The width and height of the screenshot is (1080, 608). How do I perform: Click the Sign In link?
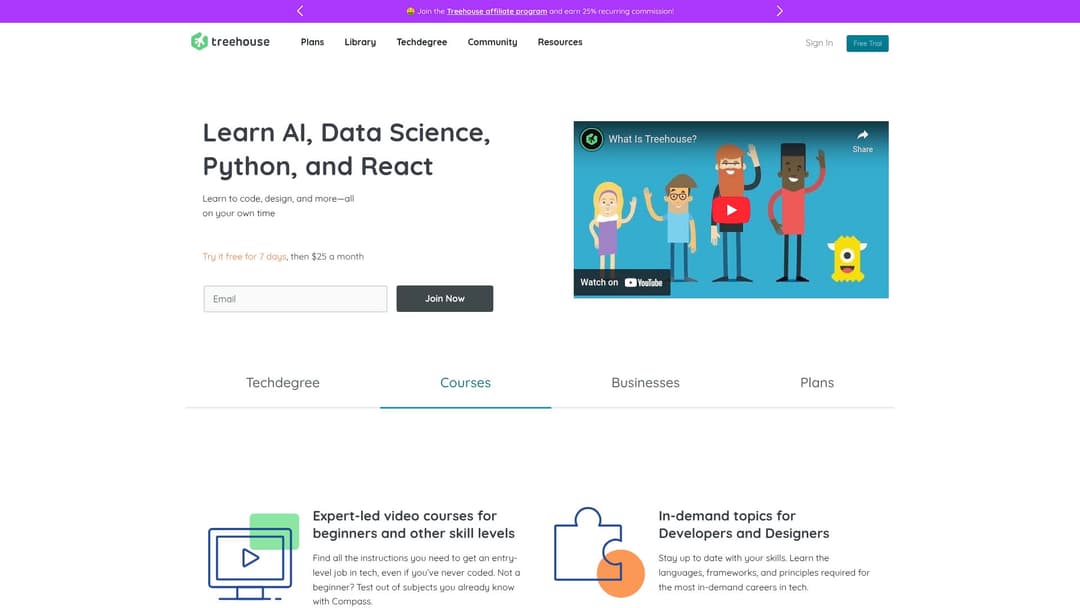(819, 43)
